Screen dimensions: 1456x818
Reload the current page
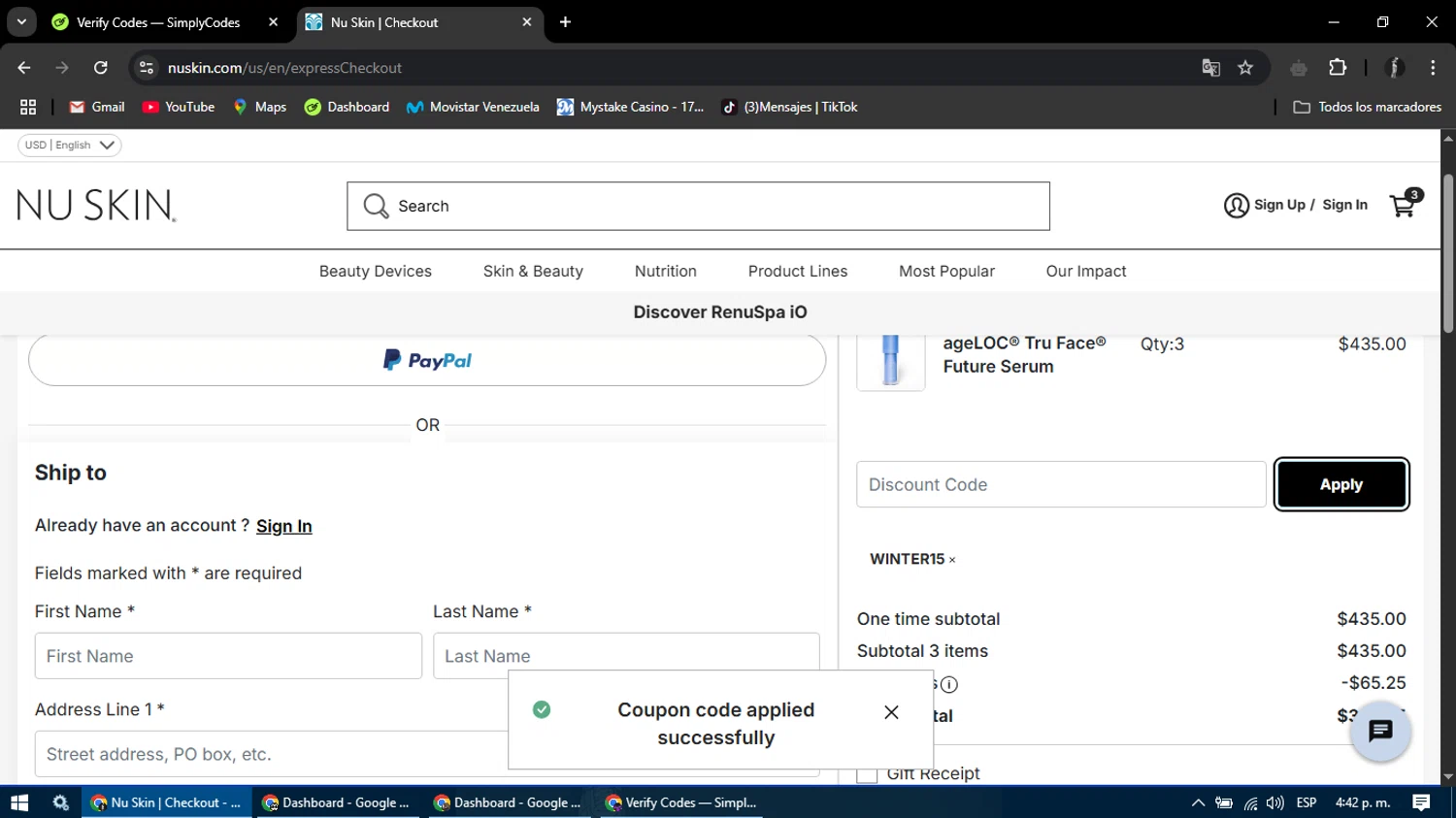[100, 68]
